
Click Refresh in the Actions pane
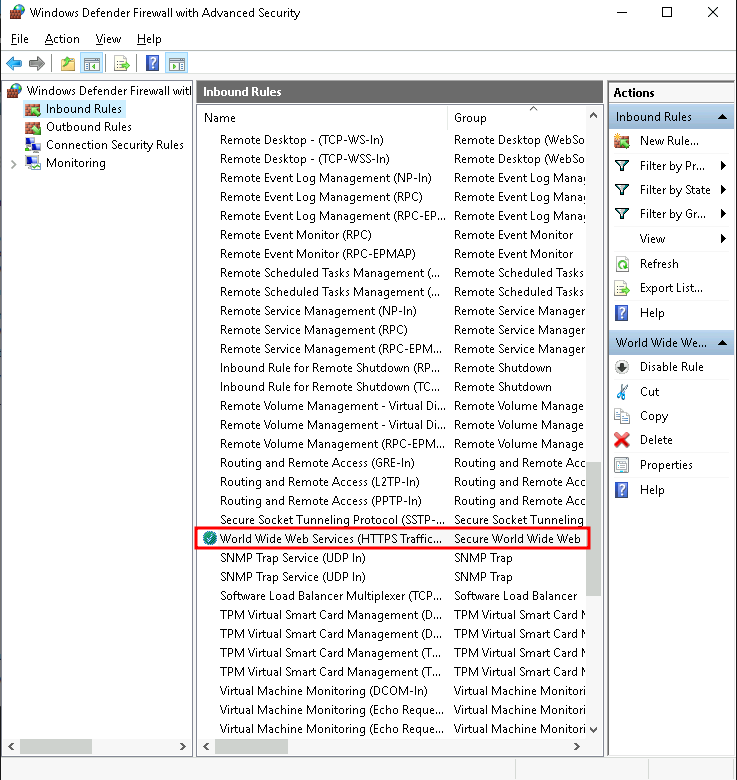[x=659, y=264]
